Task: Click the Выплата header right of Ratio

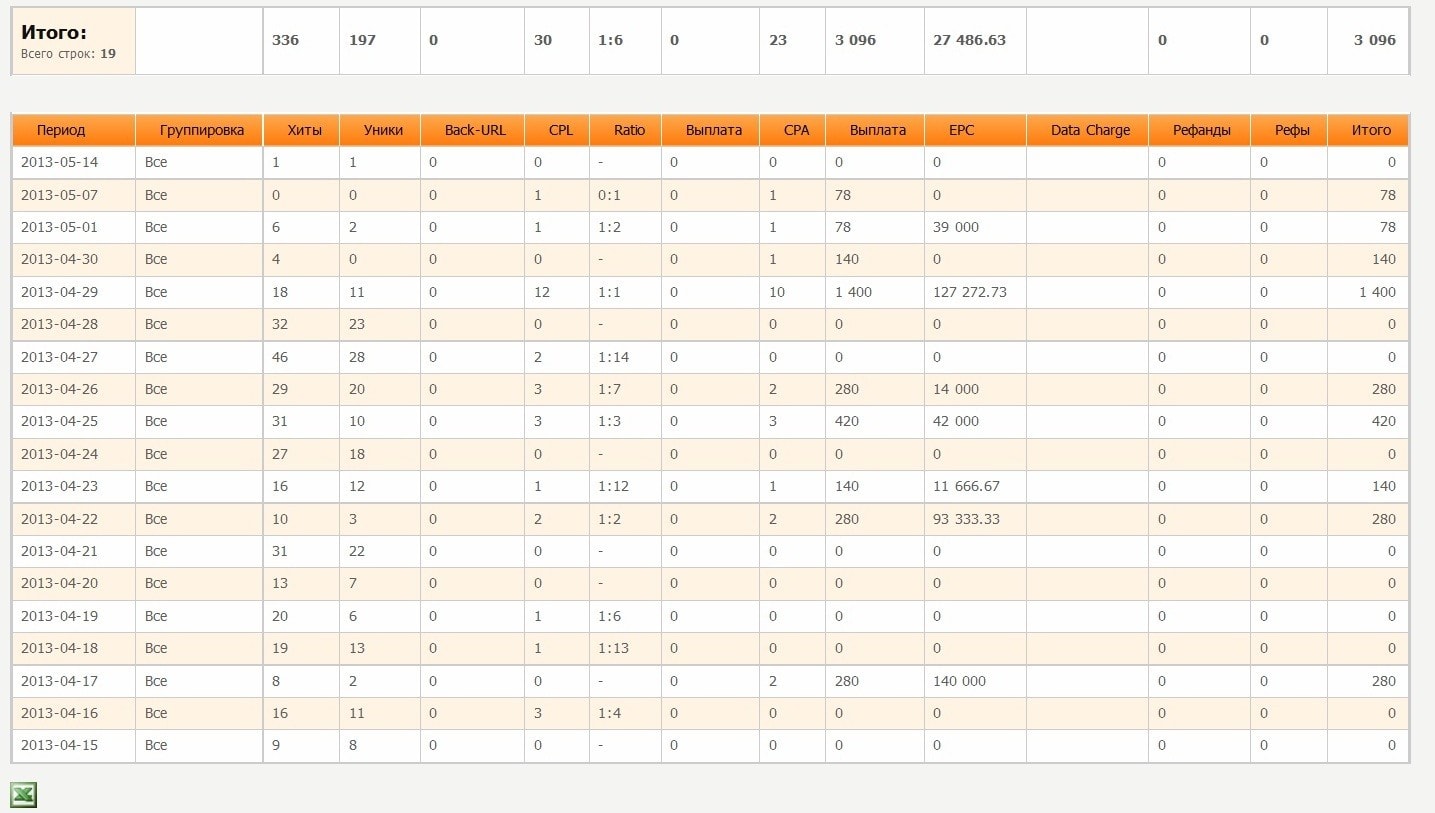Action: coord(714,130)
